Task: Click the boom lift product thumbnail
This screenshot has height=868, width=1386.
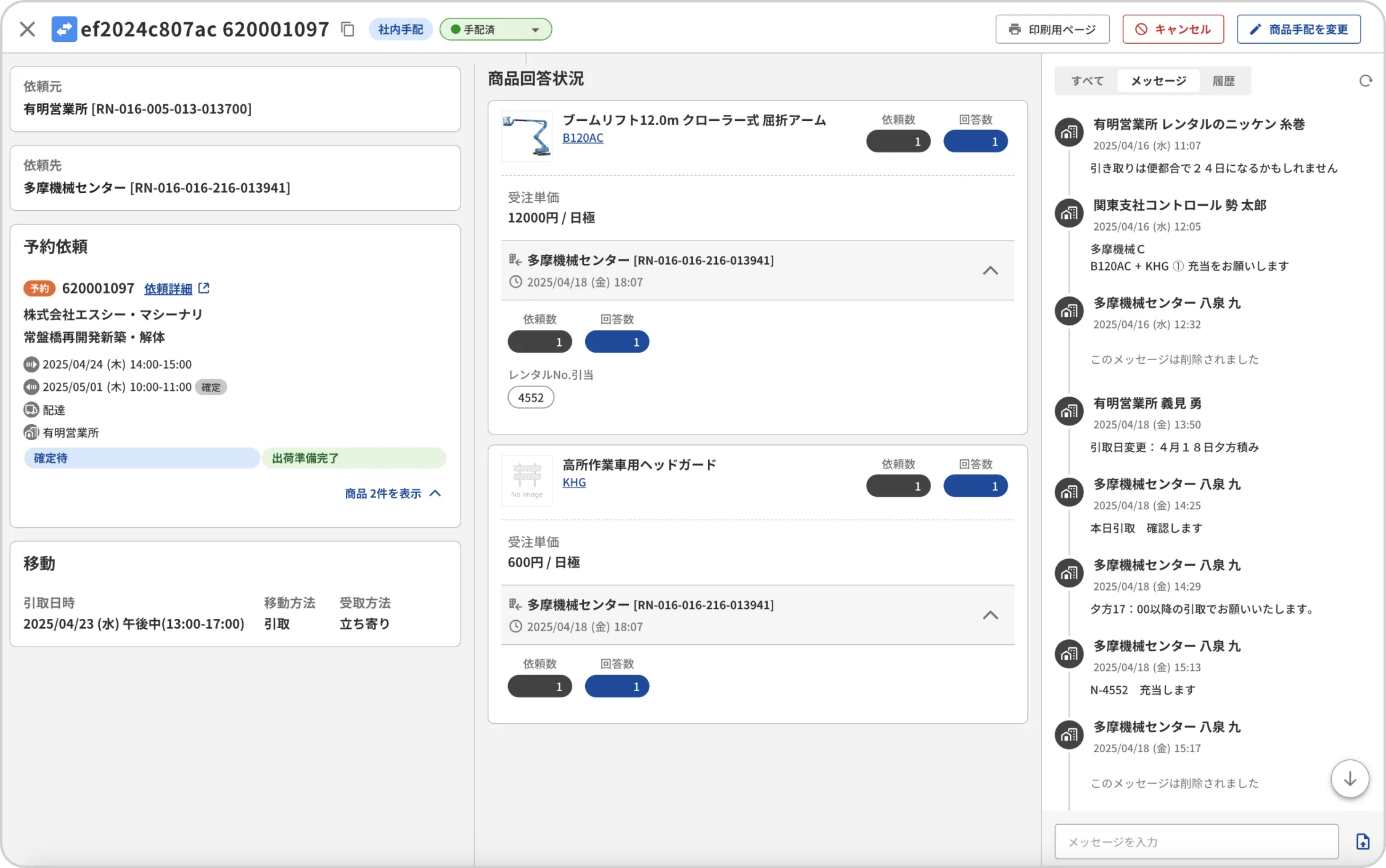Action: 527,136
